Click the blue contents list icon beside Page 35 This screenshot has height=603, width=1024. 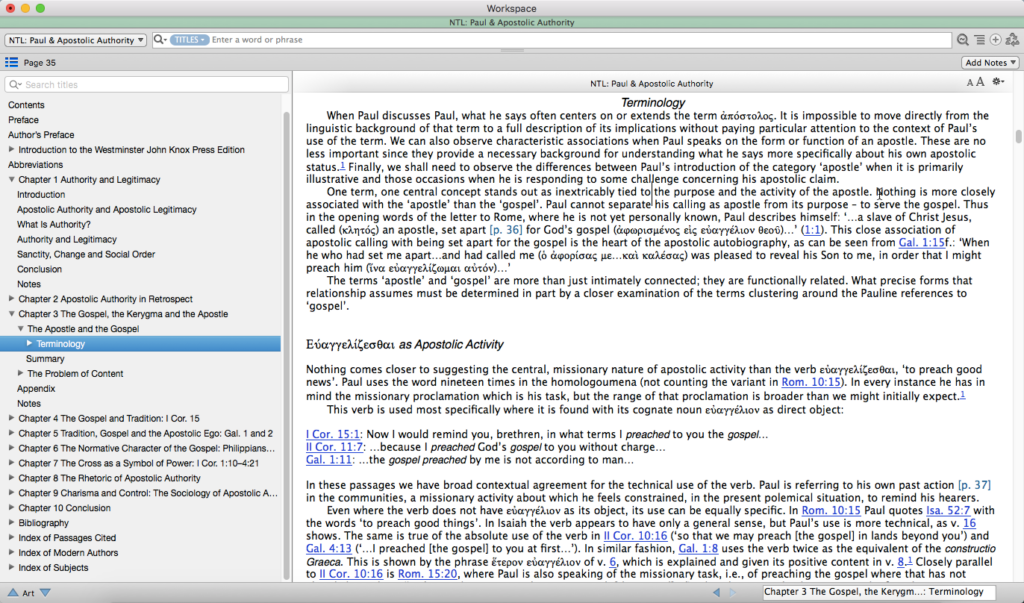[x=10, y=62]
